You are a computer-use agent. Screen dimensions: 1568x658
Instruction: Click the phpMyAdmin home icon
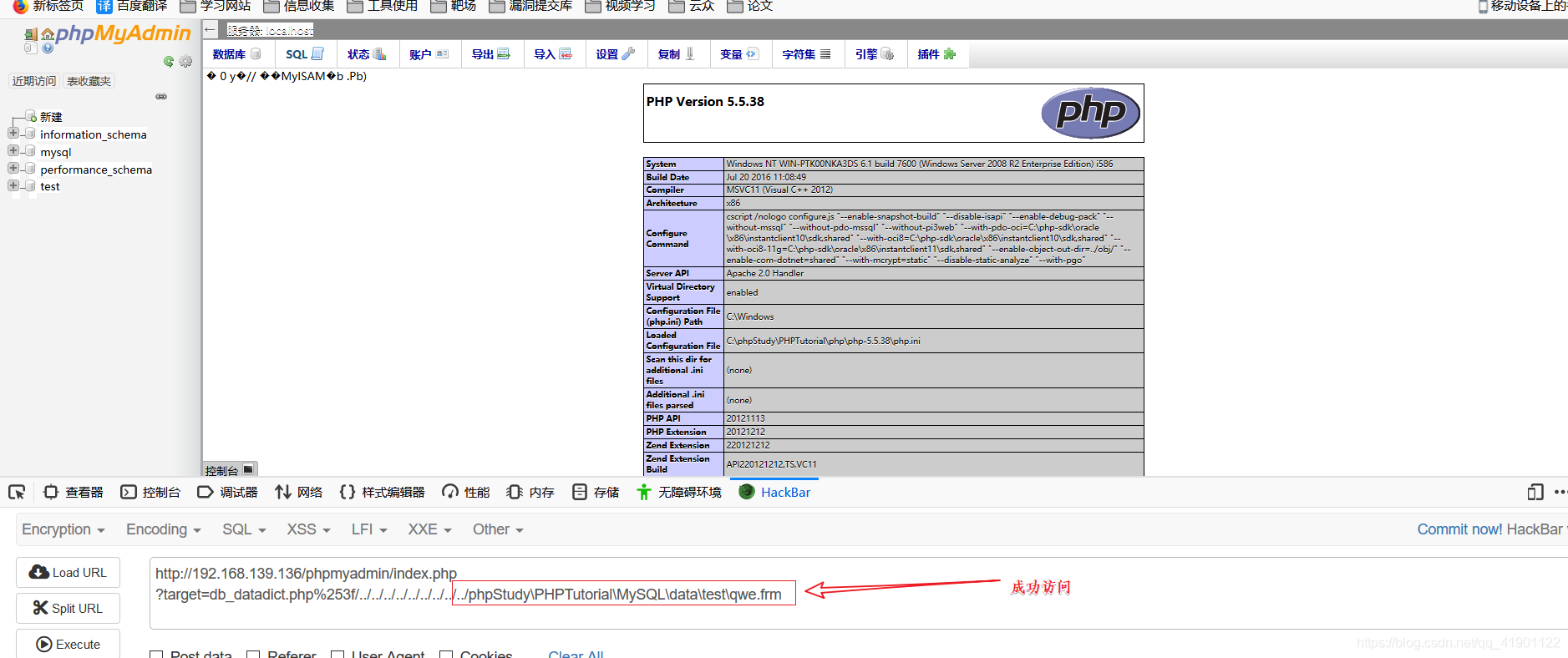click(48, 34)
